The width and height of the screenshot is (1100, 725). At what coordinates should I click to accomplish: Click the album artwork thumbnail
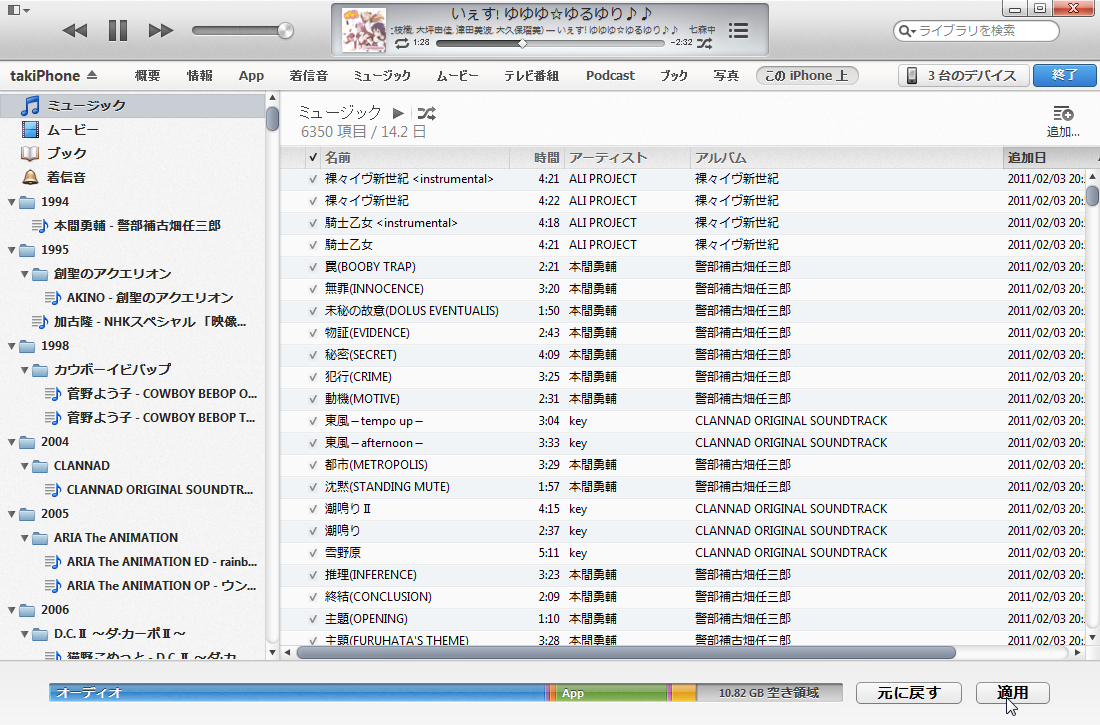coord(364,30)
